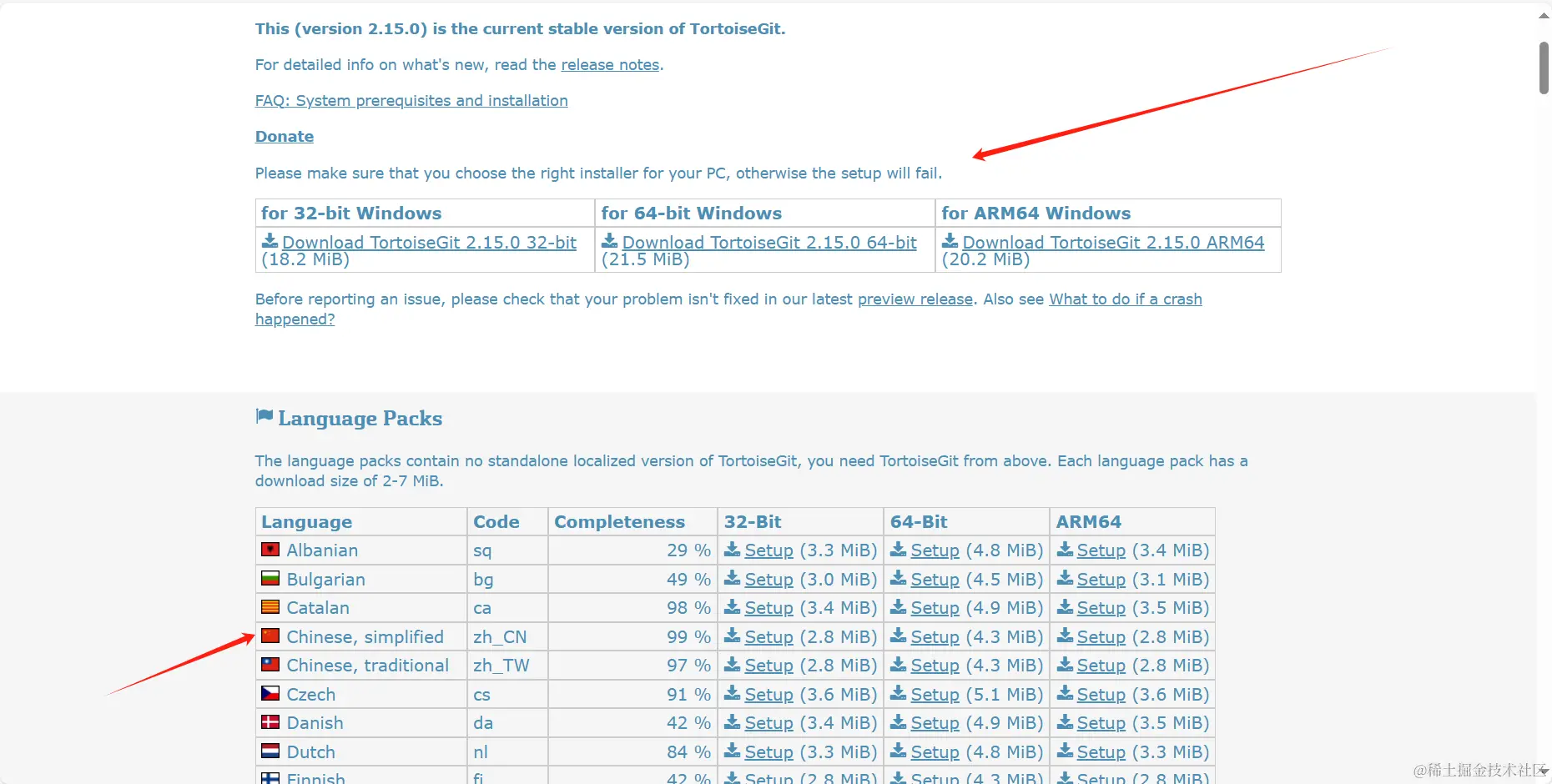
Task: Download TortoiseGit 2.15.0 32-bit installer
Action: tap(429, 243)
